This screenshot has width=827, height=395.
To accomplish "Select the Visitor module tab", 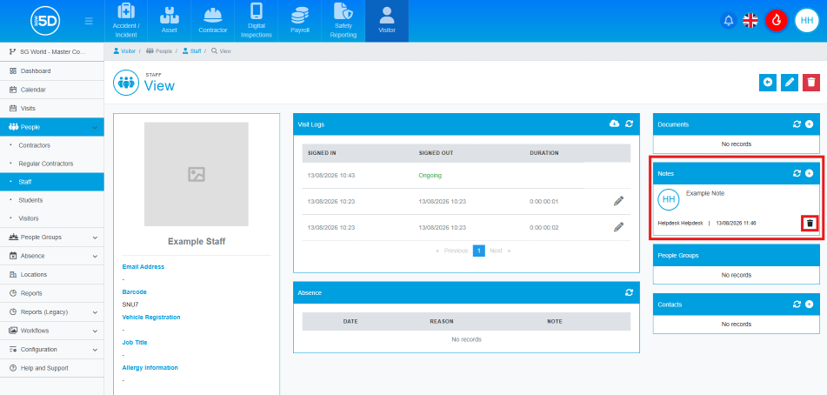I will [x=387, y=21].
